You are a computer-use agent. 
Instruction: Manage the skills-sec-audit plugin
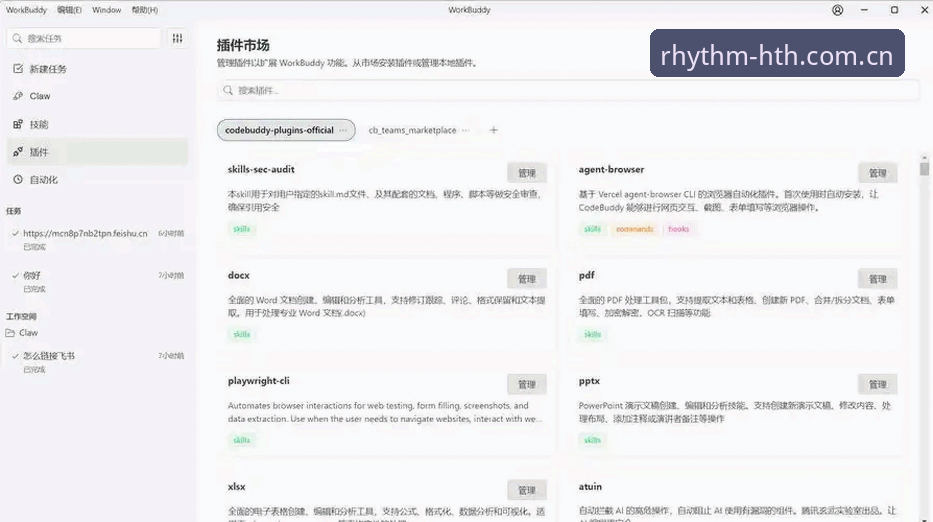pyautogui.click(x=527, y=173)
